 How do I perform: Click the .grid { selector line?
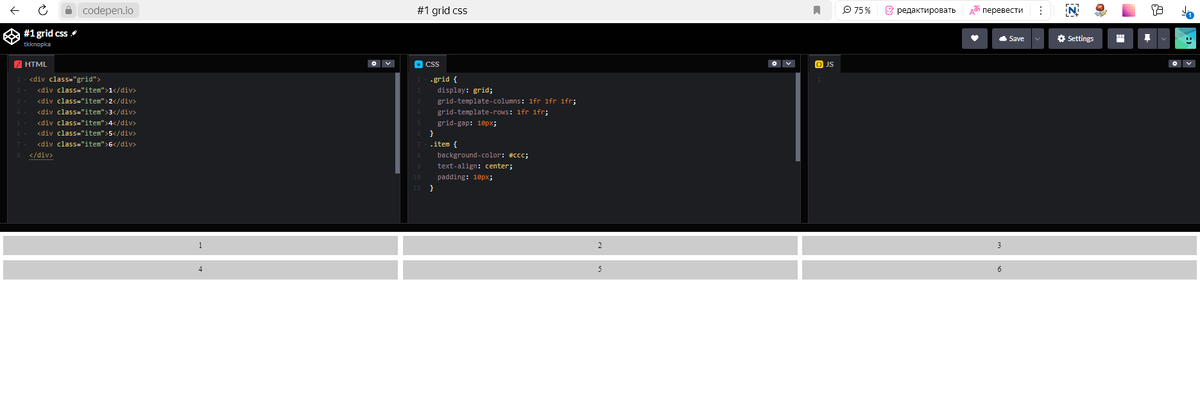pyautogui.click(x=444, y=79)
